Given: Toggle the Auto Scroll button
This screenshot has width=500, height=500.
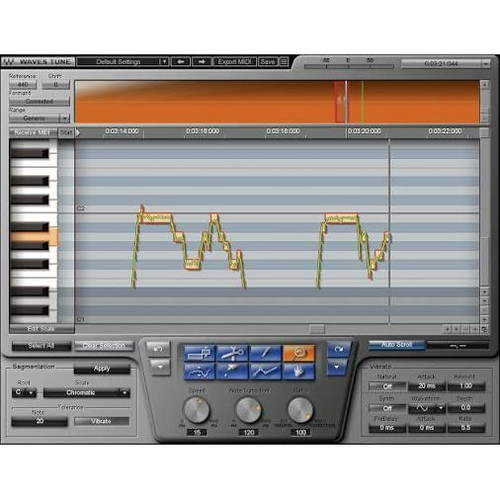Looking at the screenshot, I should click(397, 345).
